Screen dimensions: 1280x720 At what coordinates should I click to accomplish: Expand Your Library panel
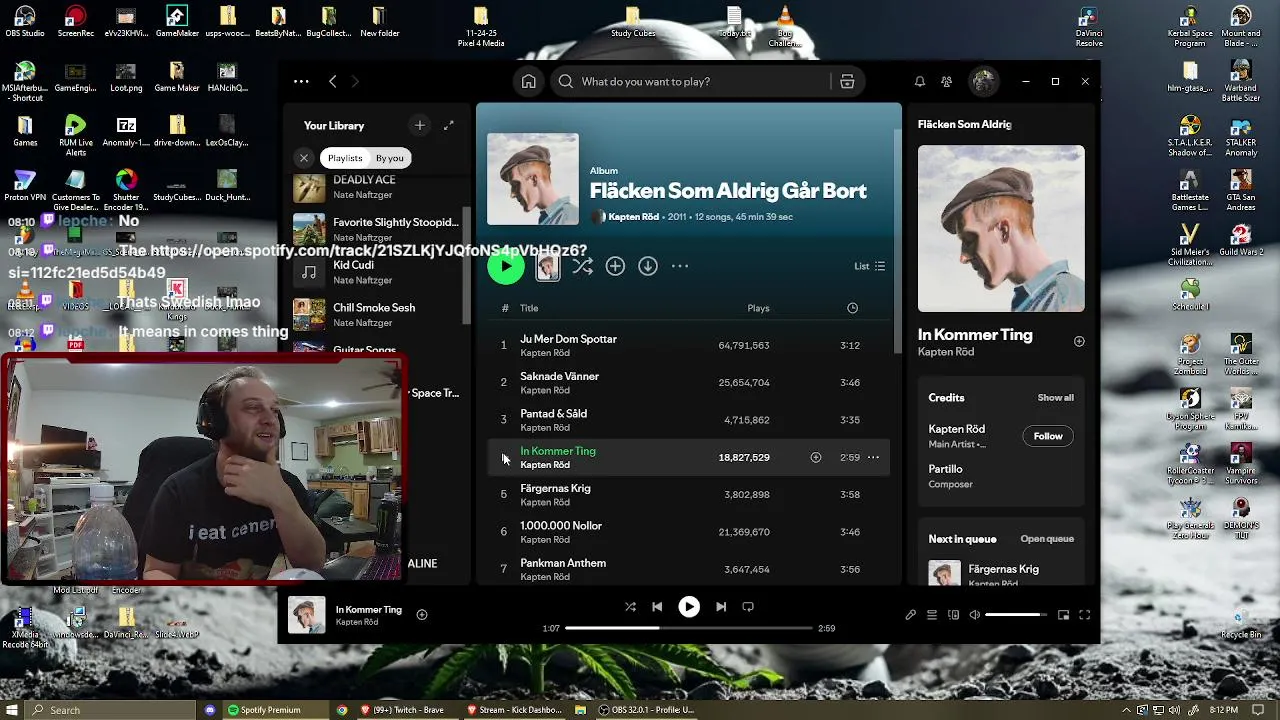(x=449, y=125)
